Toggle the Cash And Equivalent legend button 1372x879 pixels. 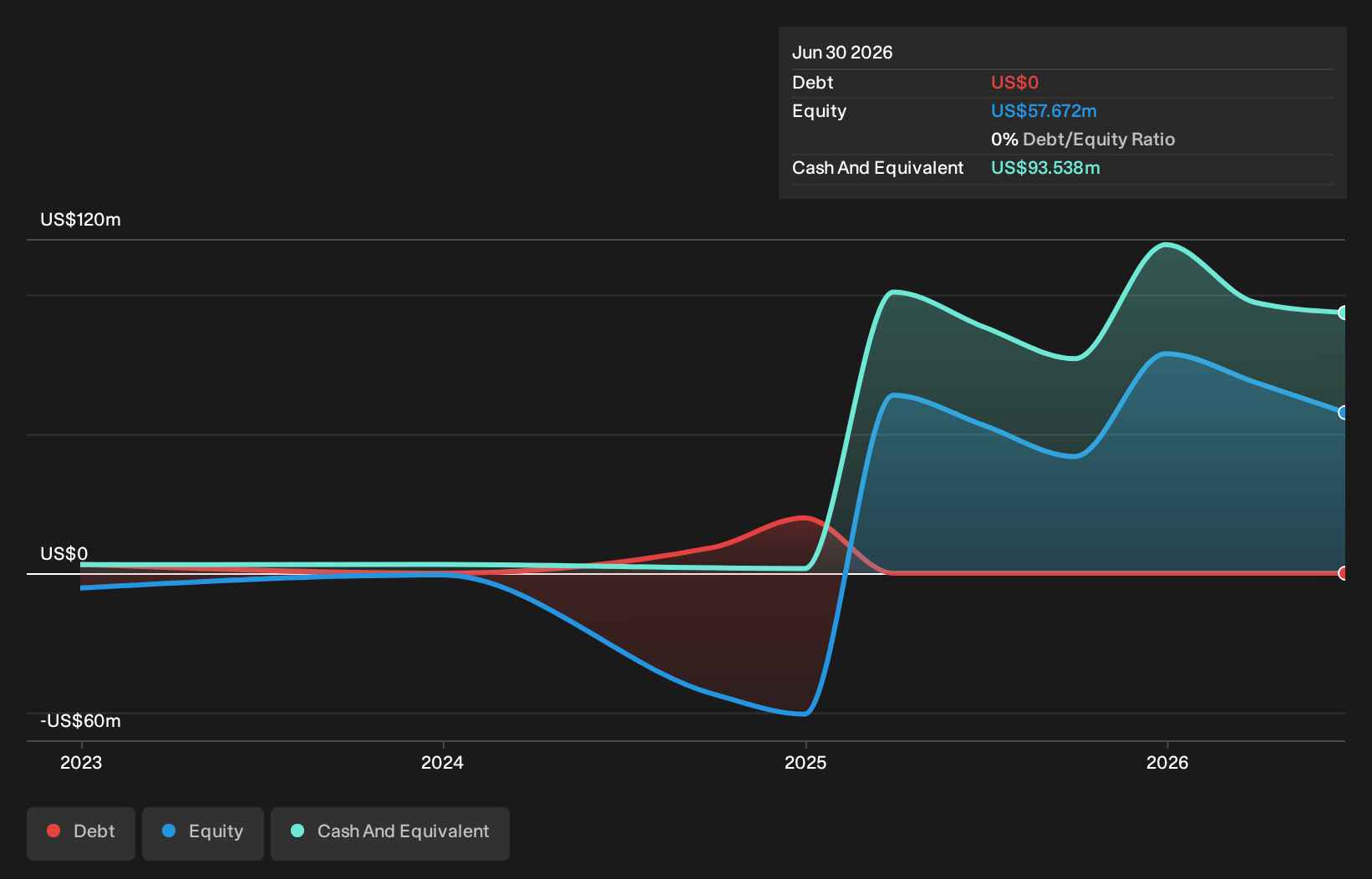coord(390,833)
